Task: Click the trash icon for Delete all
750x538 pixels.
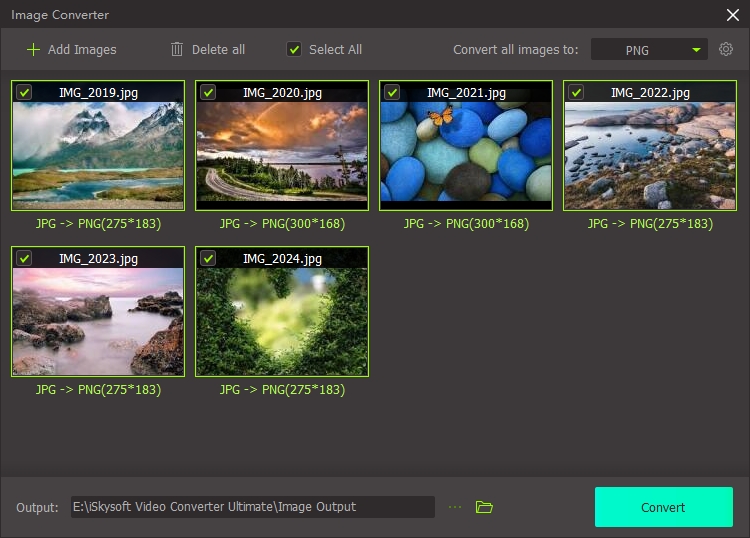Action: (177, 49)
